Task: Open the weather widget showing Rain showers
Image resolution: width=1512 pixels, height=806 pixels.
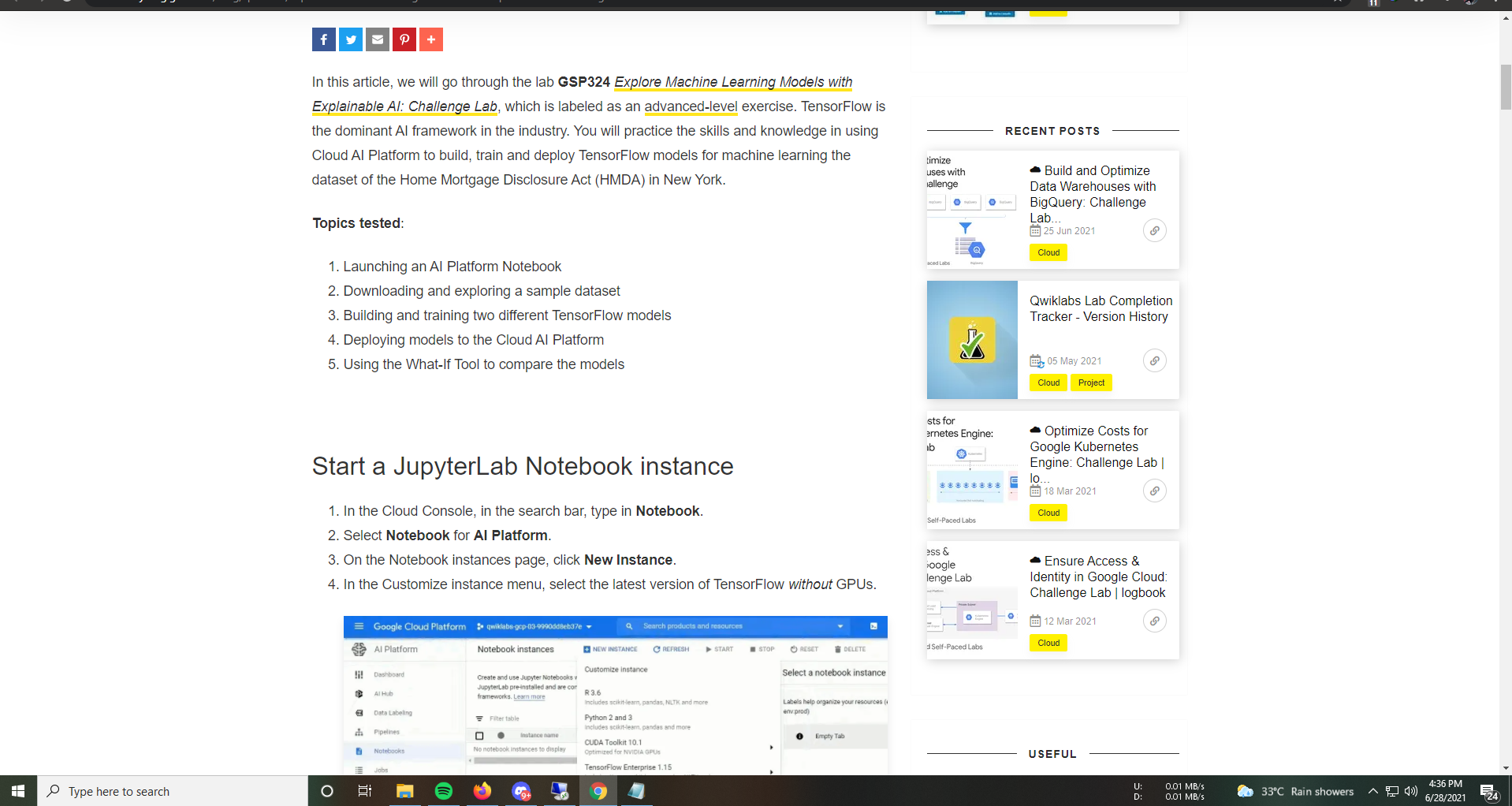Action: (x=1295, y=791)
